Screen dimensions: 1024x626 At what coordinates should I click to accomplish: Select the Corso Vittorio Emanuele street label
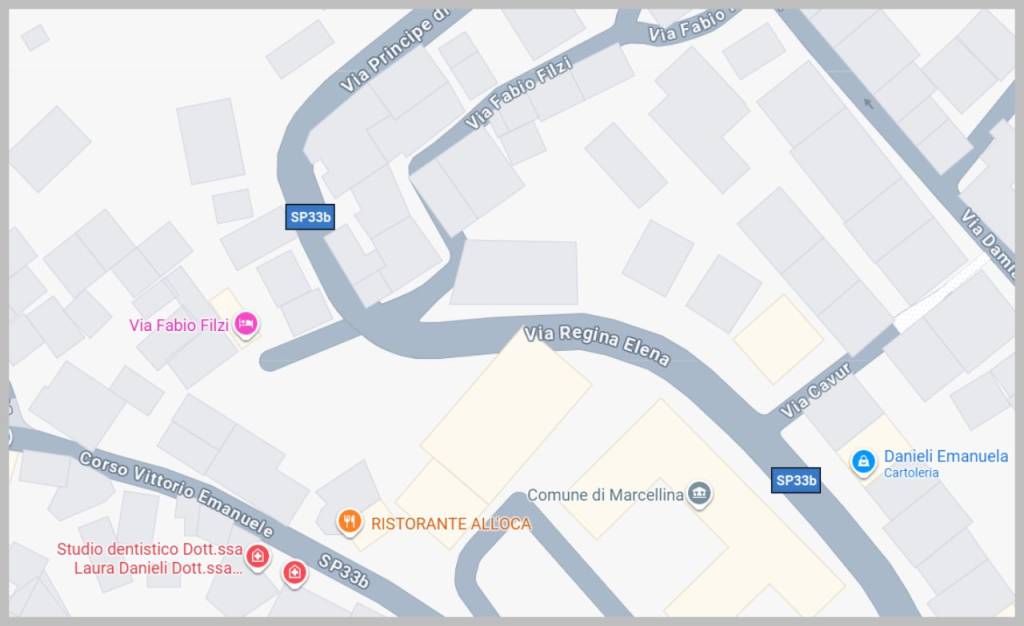[176, 493]
